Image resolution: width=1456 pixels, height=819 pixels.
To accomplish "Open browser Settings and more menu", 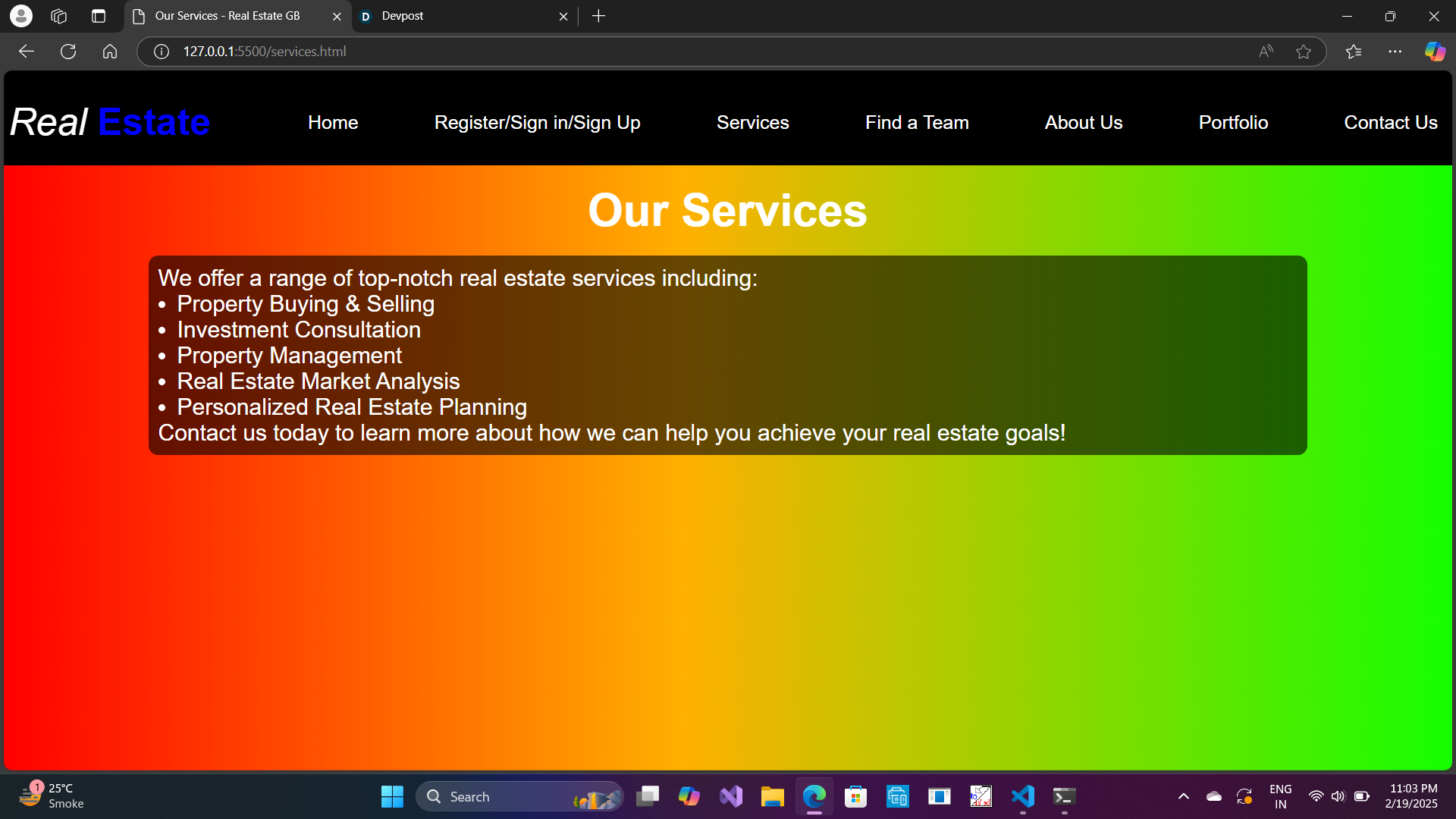I will [1395, 52].
